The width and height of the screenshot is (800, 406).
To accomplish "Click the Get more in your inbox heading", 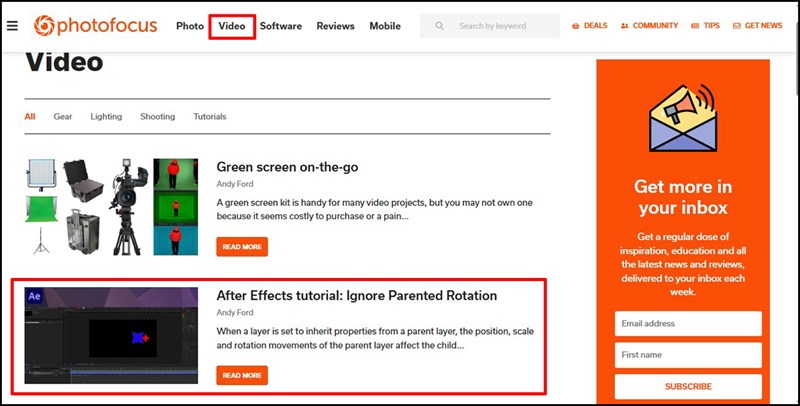I will tap(683, 197).
